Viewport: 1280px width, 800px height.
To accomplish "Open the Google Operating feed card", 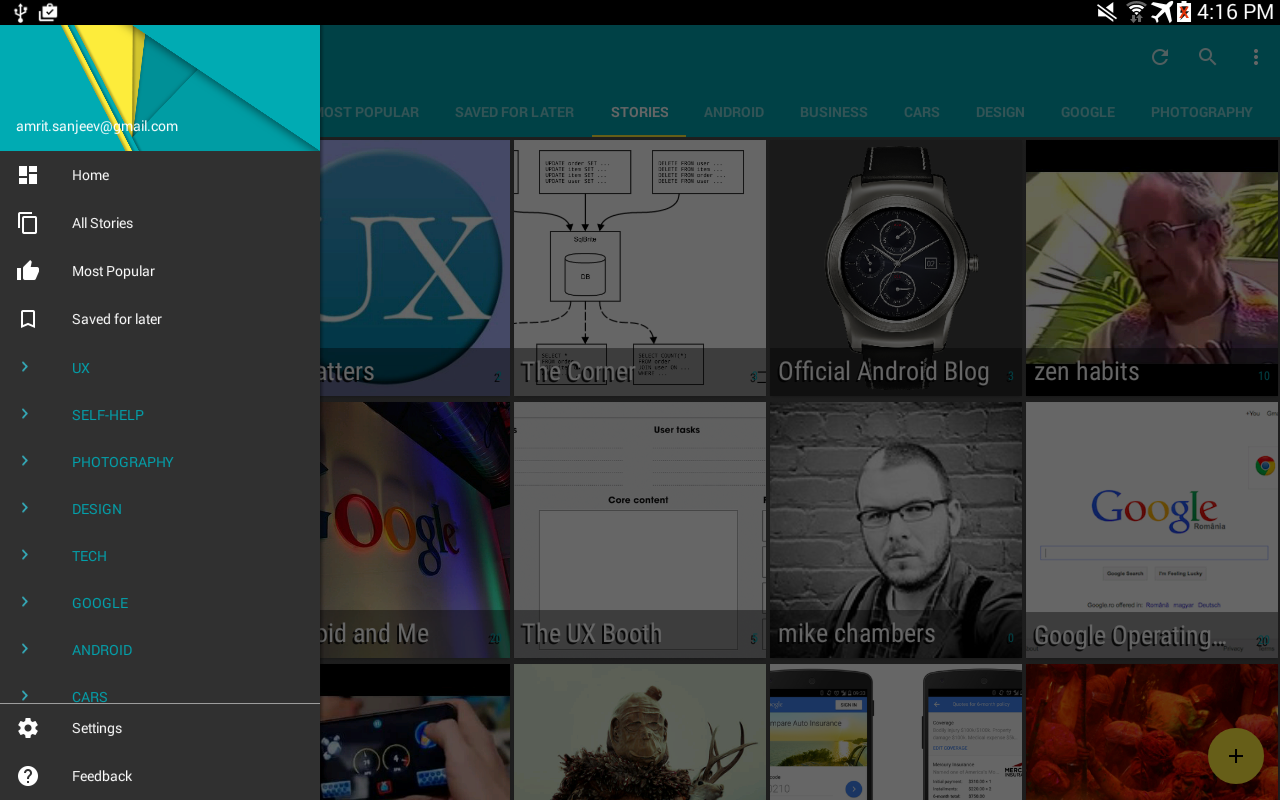I will pyautogui.click(x=1152, y=530).
